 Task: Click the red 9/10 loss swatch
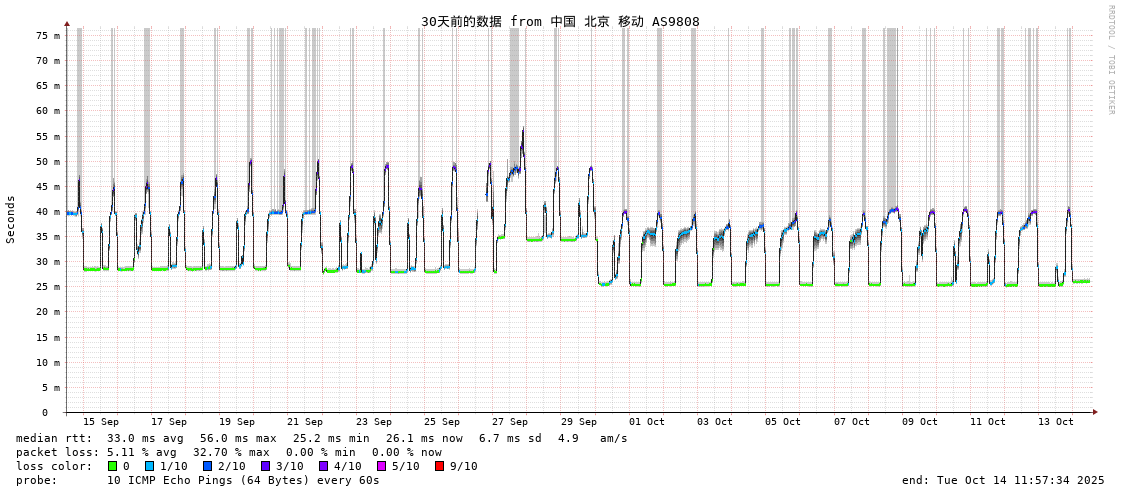pos(439,466)
